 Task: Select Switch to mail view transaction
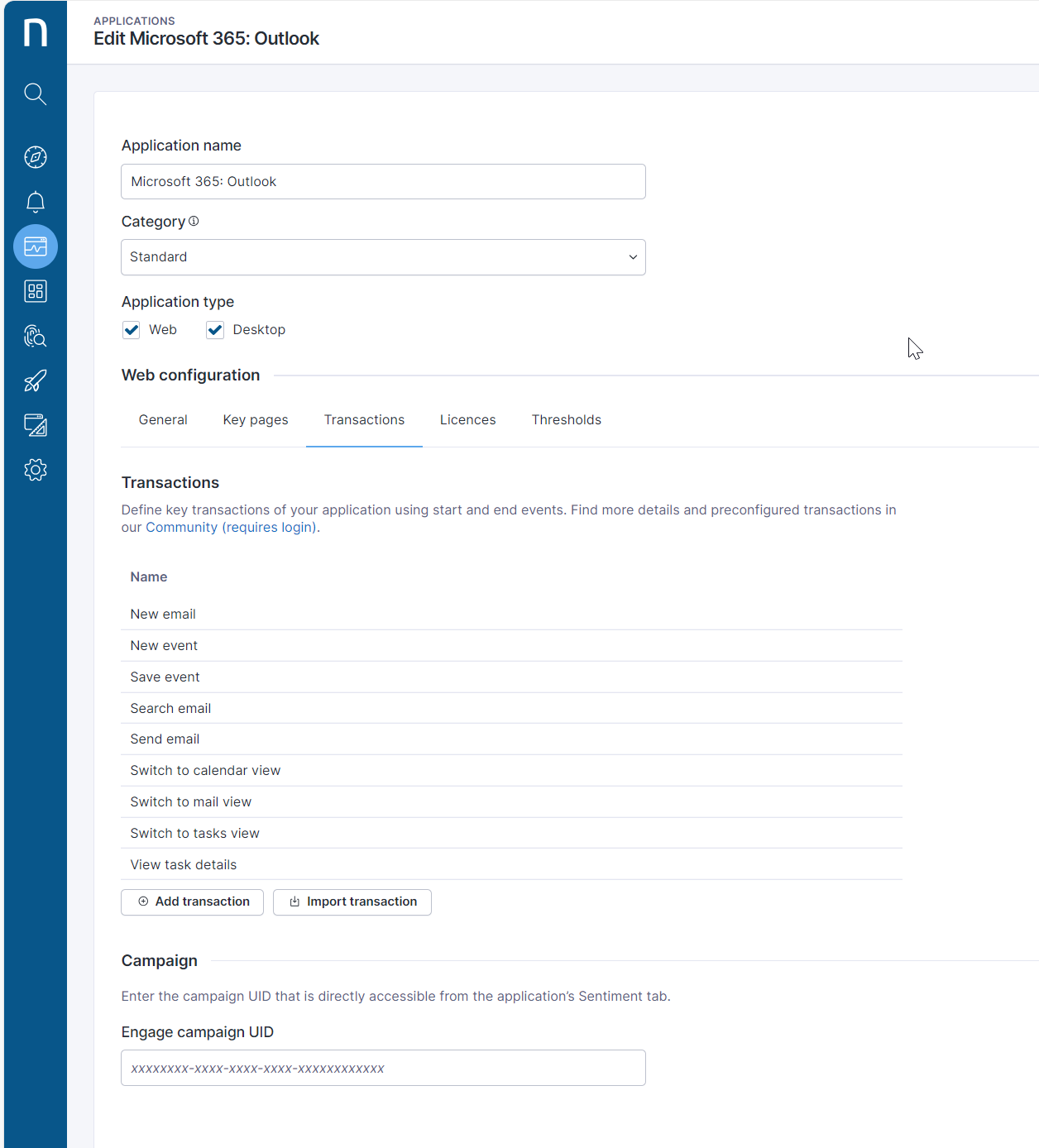click(511, 802)
